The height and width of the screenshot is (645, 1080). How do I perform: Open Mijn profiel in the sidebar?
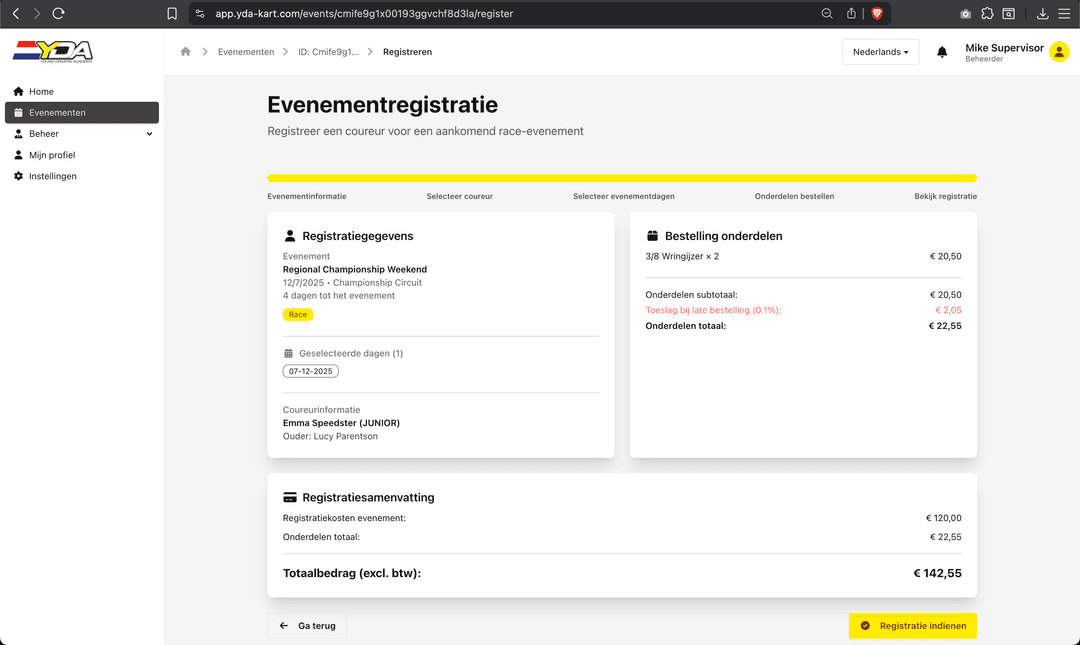pos(52,155)
